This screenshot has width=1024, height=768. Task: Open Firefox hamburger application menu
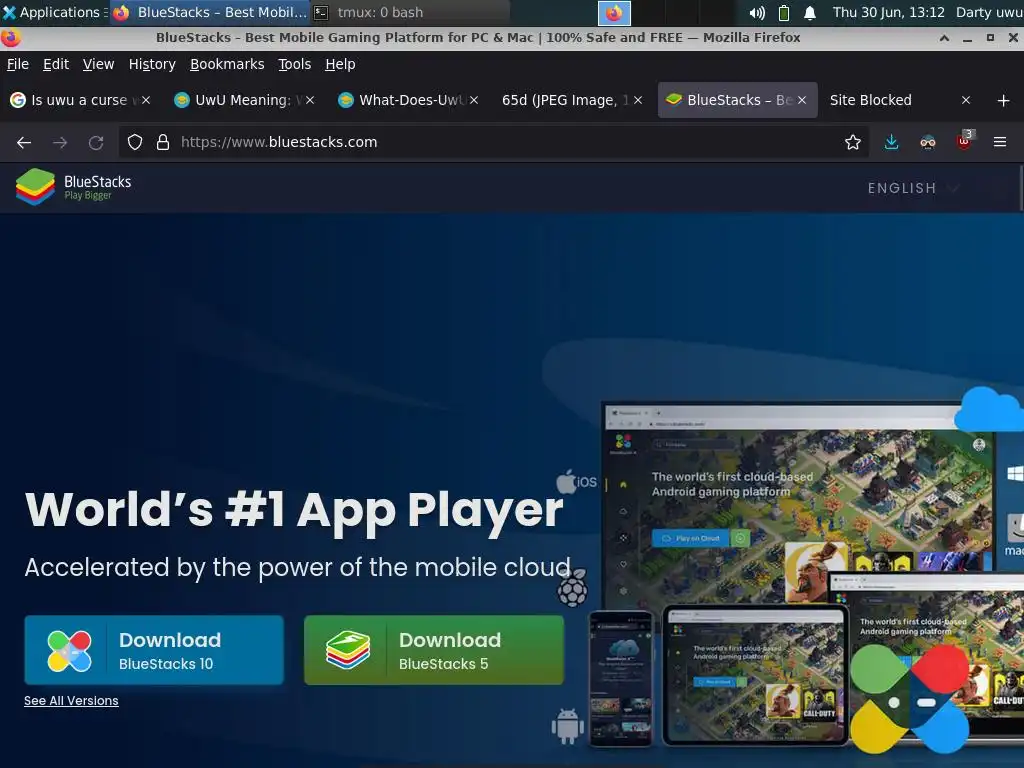pos(1000,142)
